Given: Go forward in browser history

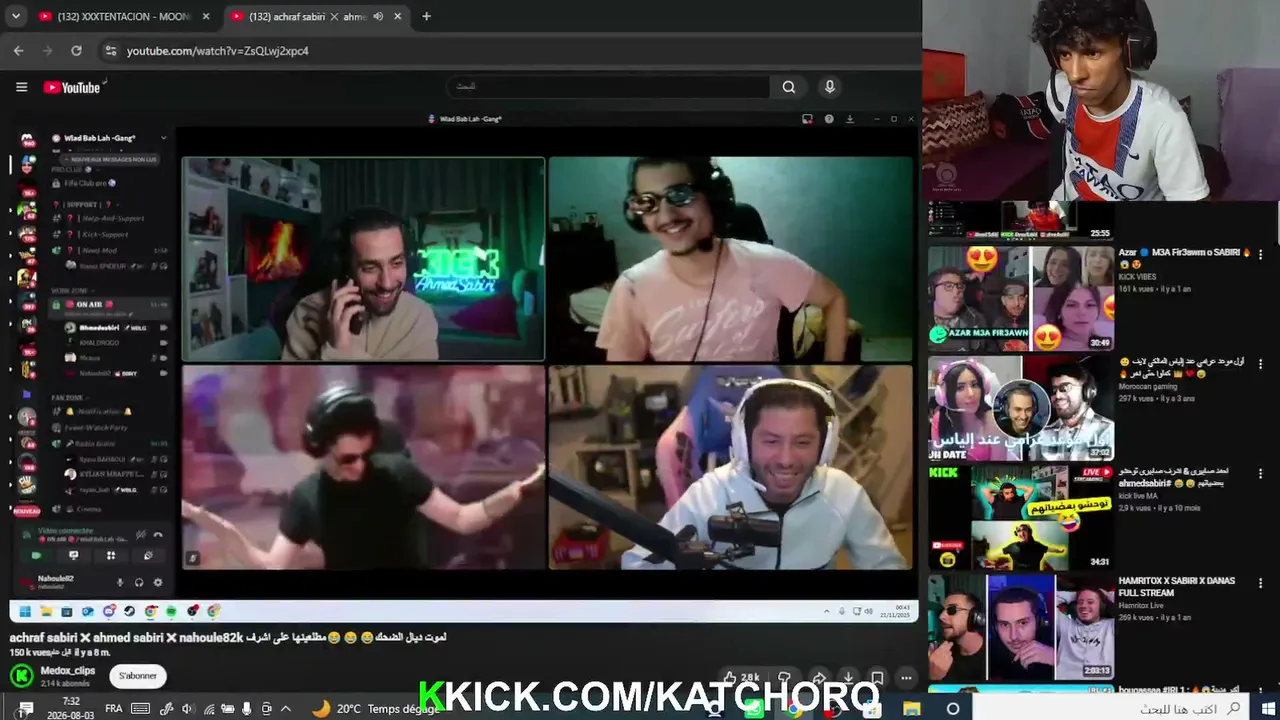Looking at the screenshot, I should 47,50.
